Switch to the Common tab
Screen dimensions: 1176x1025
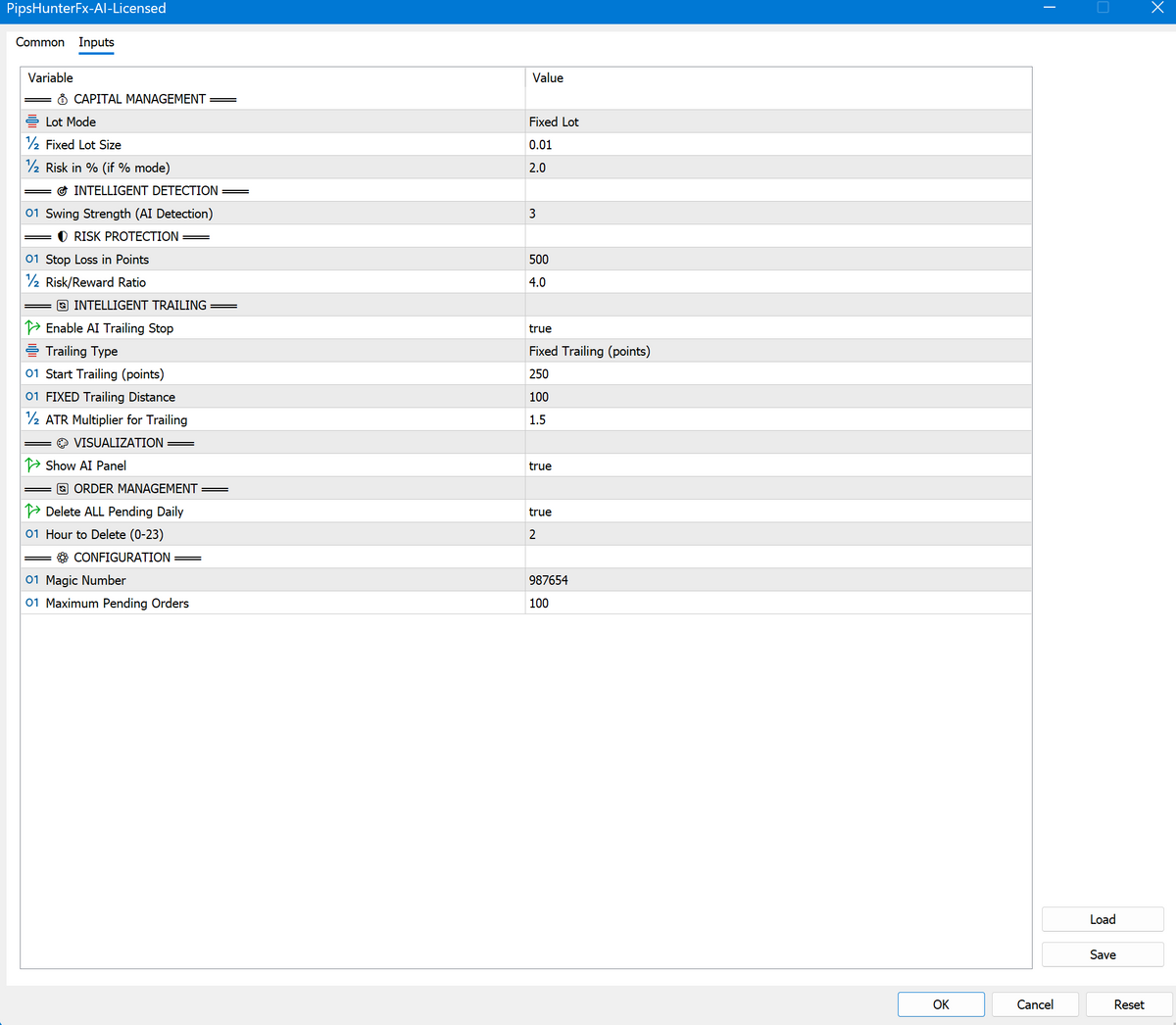[x=40, y=42]
